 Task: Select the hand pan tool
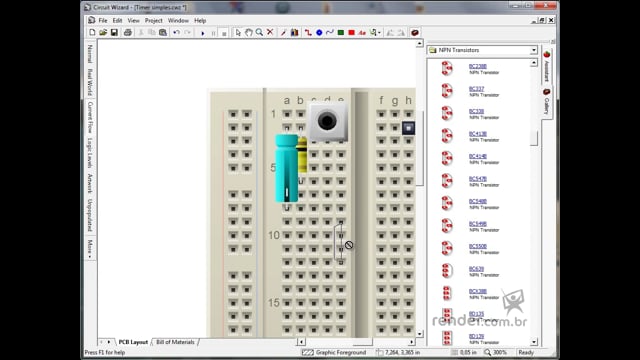[249, 33]
